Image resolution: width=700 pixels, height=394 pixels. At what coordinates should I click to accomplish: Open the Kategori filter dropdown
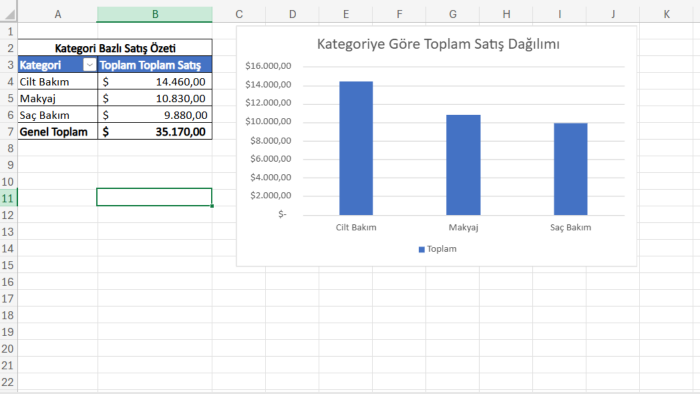pos(89,65)
